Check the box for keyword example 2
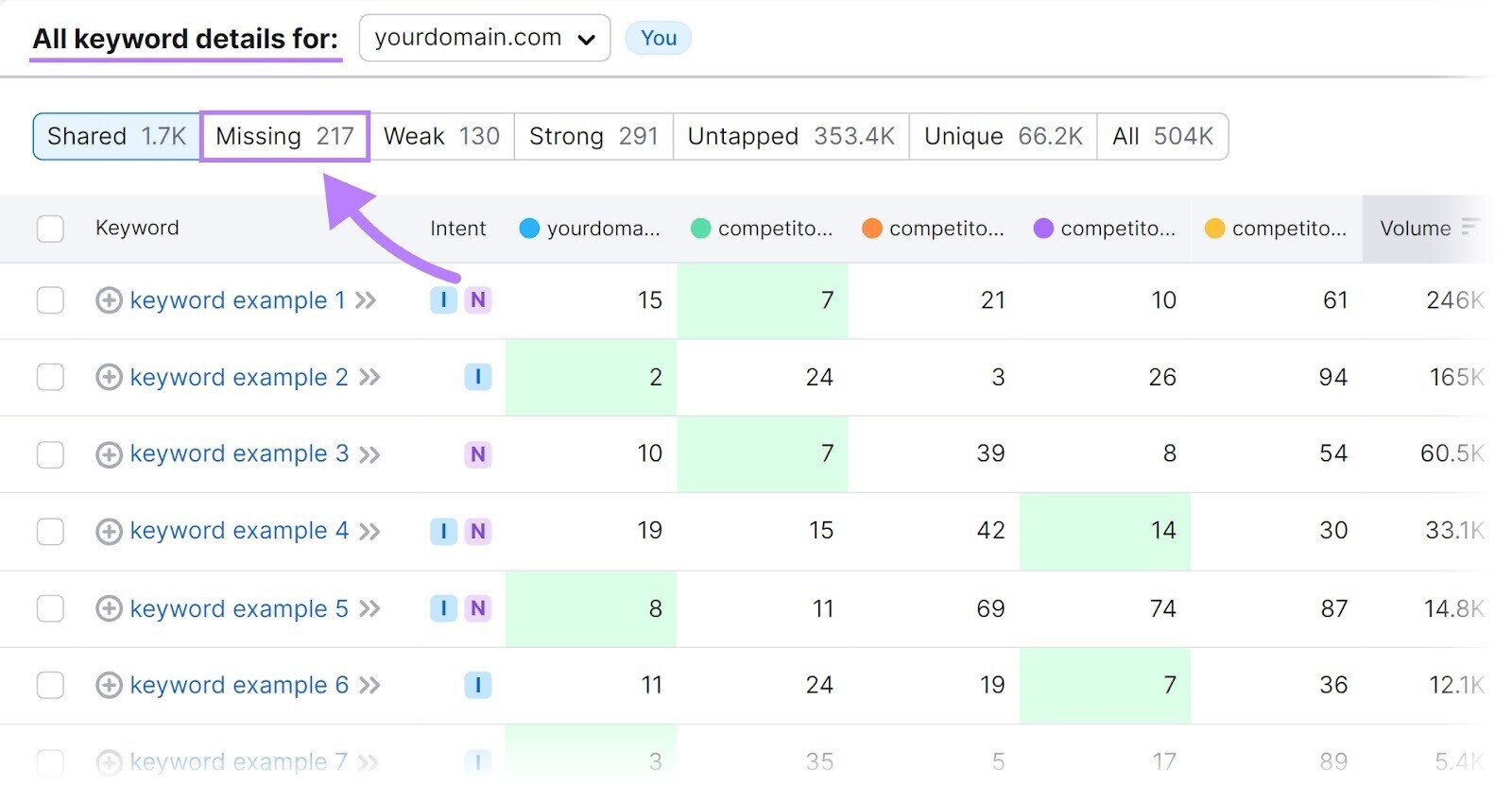This screenshot has width=1512, height=801. coord(50,378)
